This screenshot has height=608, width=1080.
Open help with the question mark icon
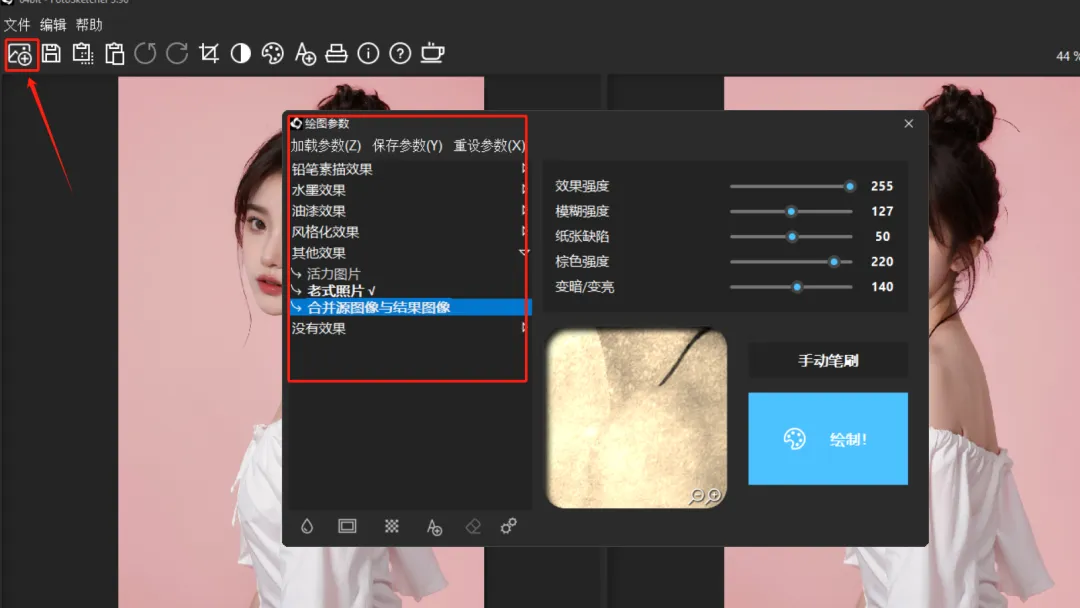pos(400,53)
